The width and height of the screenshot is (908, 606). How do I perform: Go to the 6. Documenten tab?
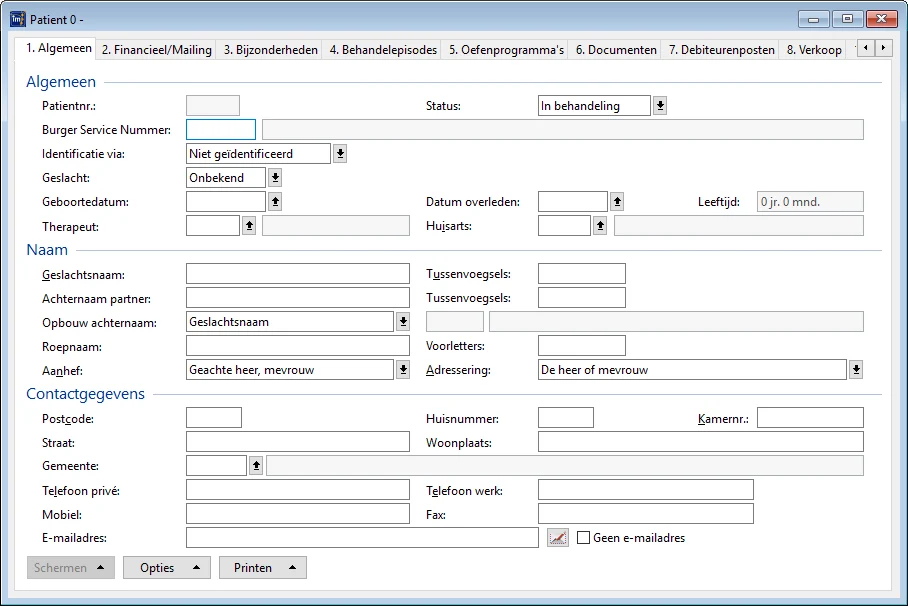[x=616, y=50]
